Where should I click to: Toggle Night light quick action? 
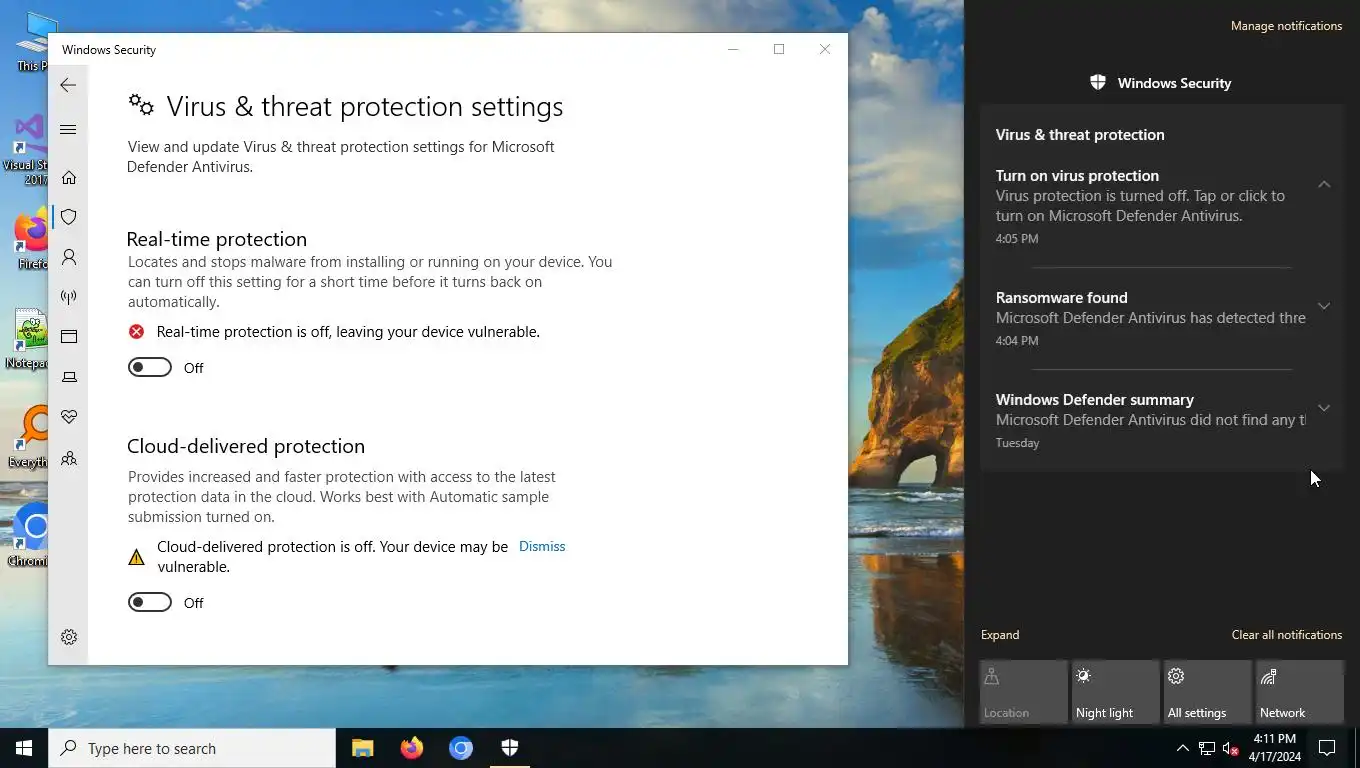click(1116, 692)
